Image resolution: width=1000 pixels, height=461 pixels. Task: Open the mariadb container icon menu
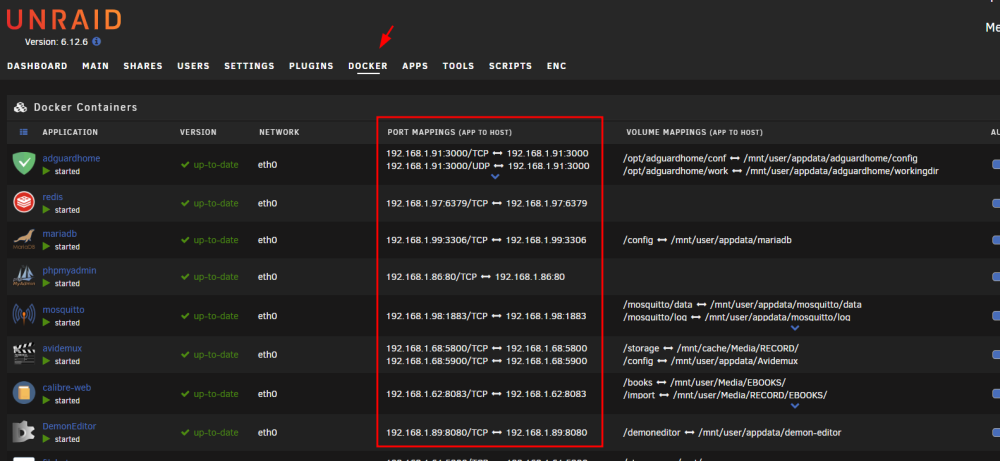[x=24, y=240]
